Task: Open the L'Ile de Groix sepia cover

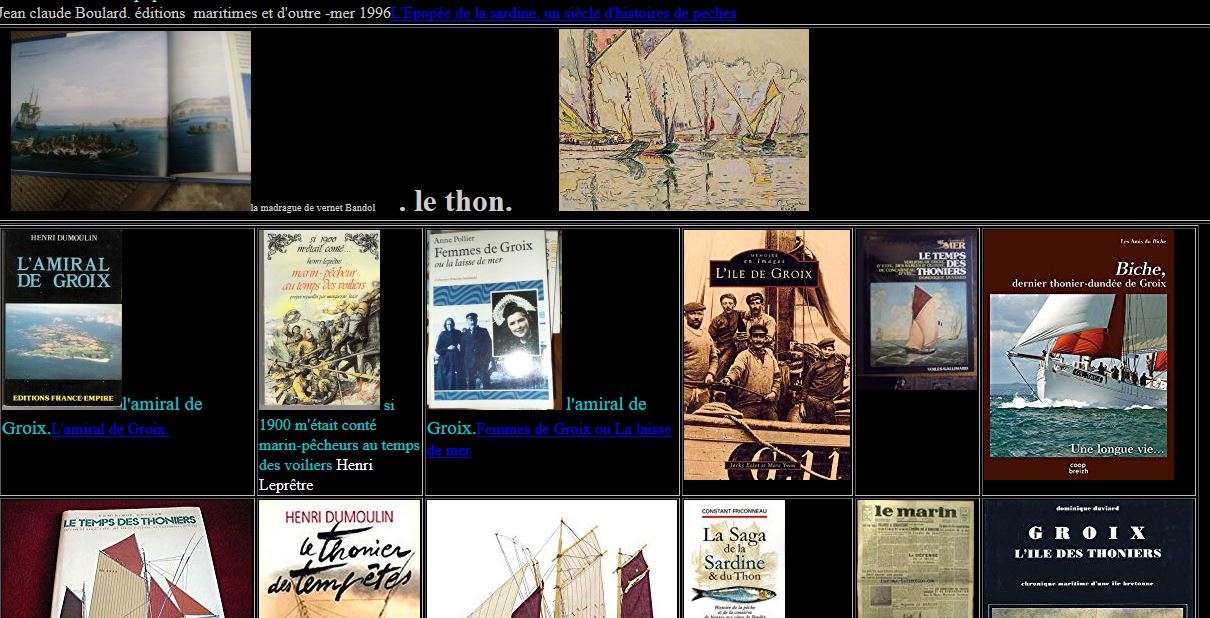Action: [x=767, y=355]
